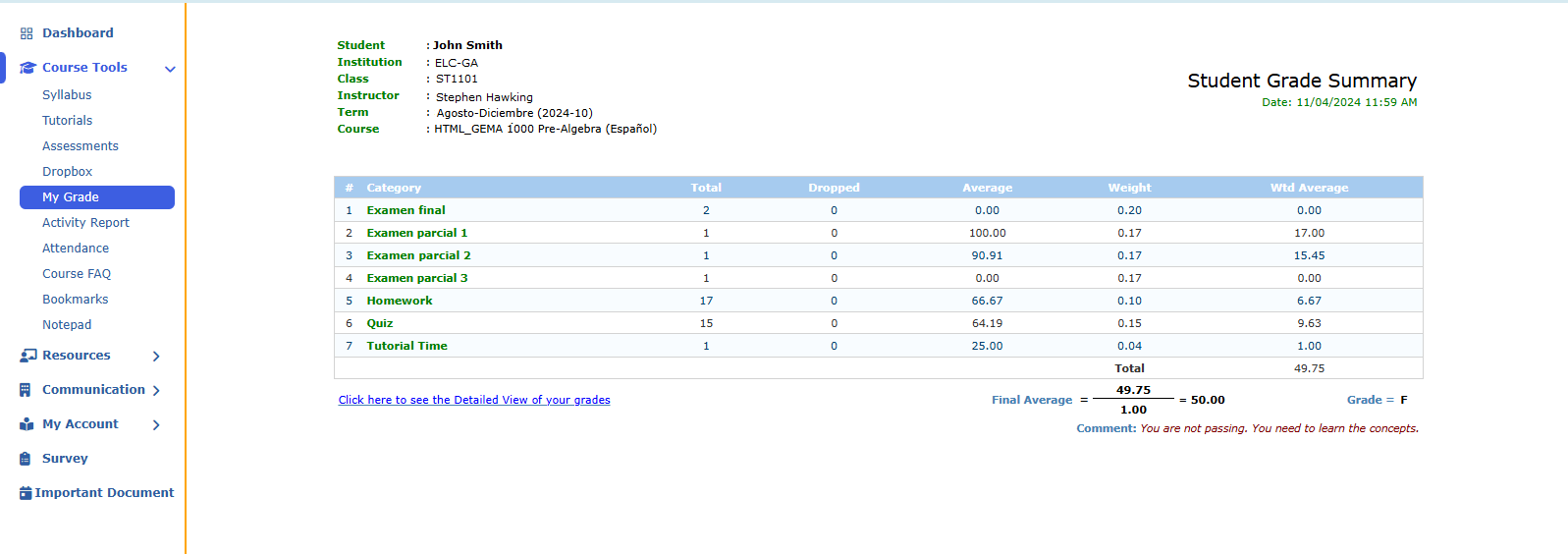The width and height of the screenshot is (1568, 554).
Task: Click the My Account person icon
Action: 27,424
